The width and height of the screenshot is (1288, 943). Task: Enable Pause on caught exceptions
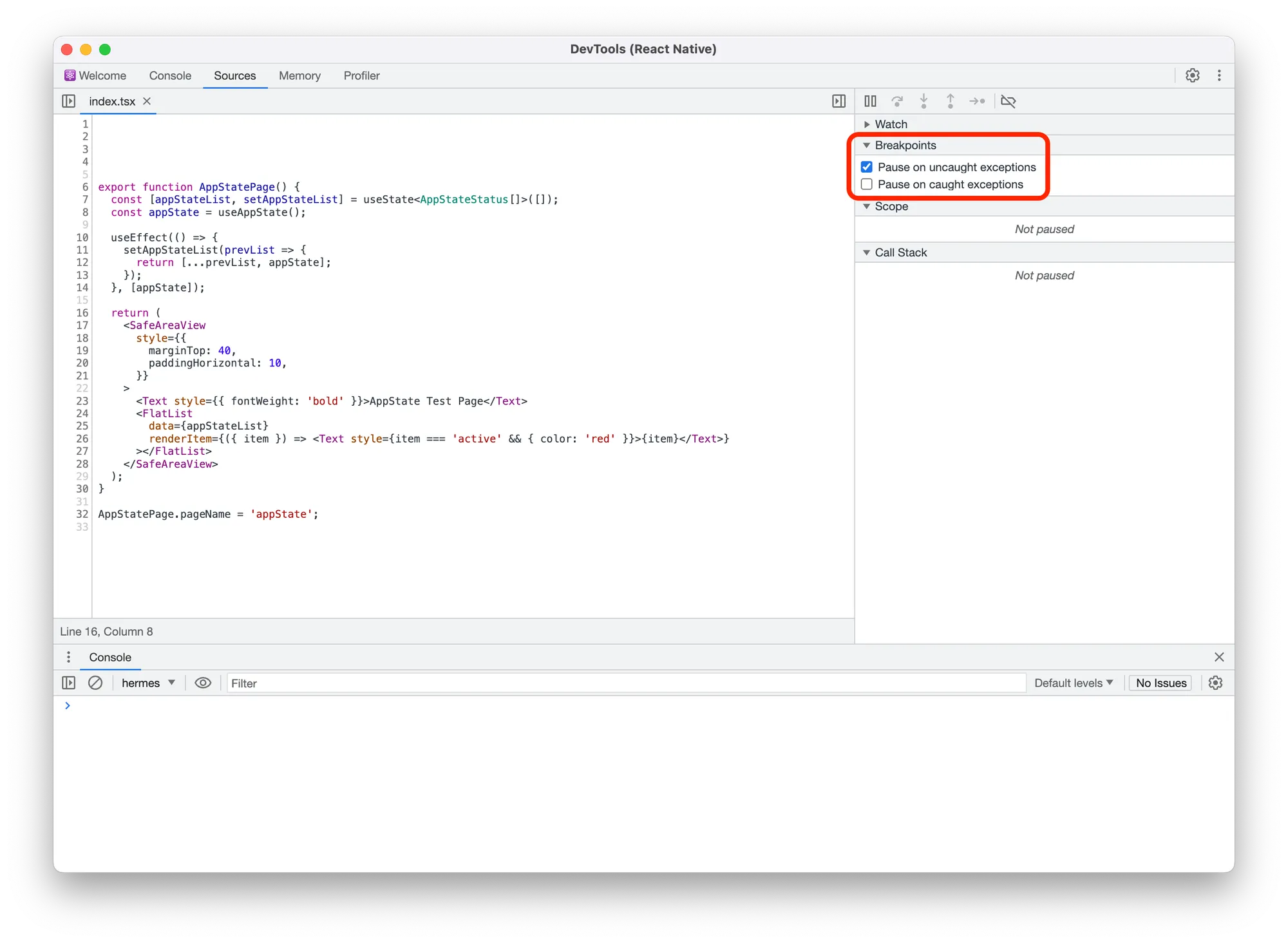[867, 184]
